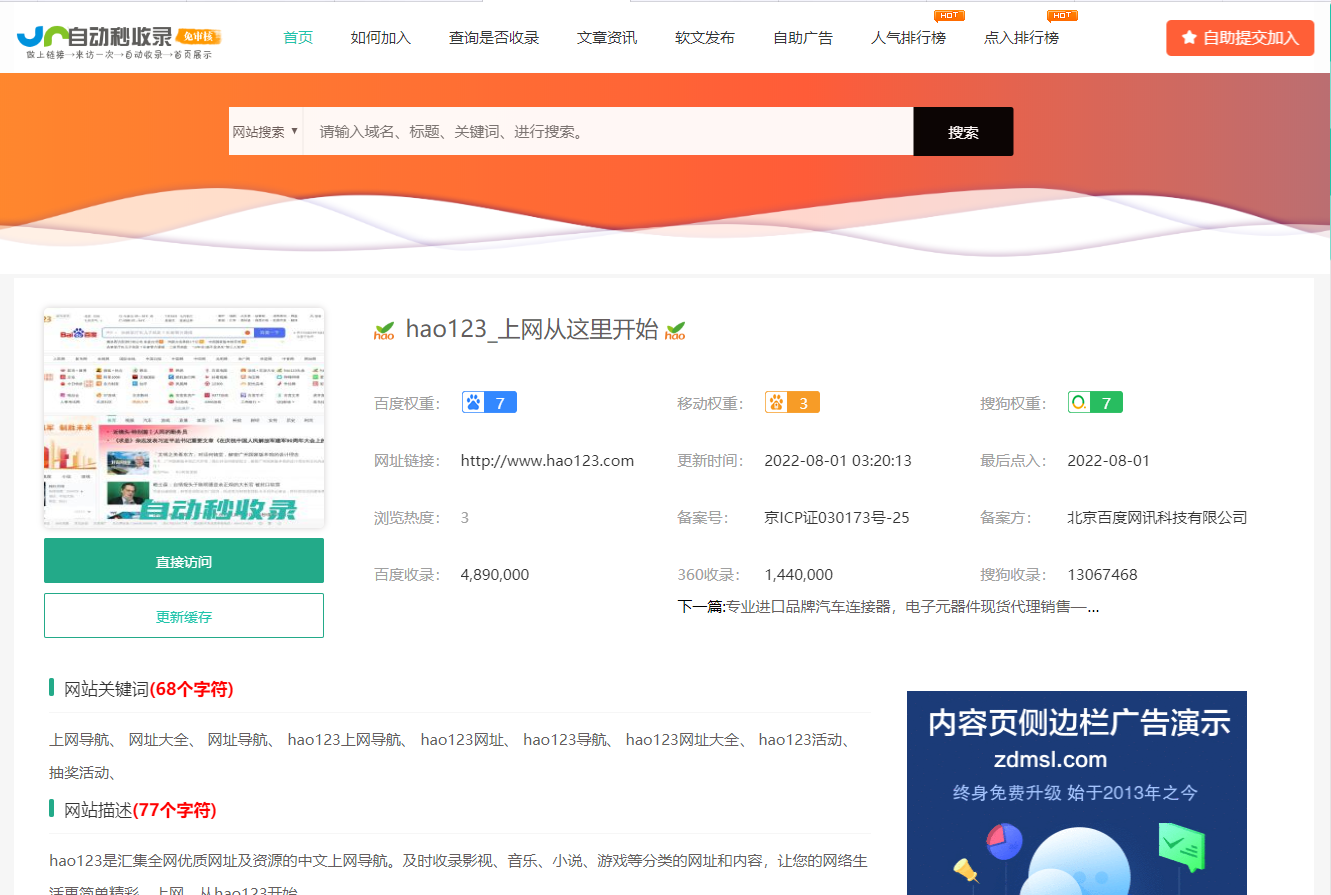Click the ICP number 京ICP证030173号-25
This screenshot has width=1331, height=895.
pos(837,518)
